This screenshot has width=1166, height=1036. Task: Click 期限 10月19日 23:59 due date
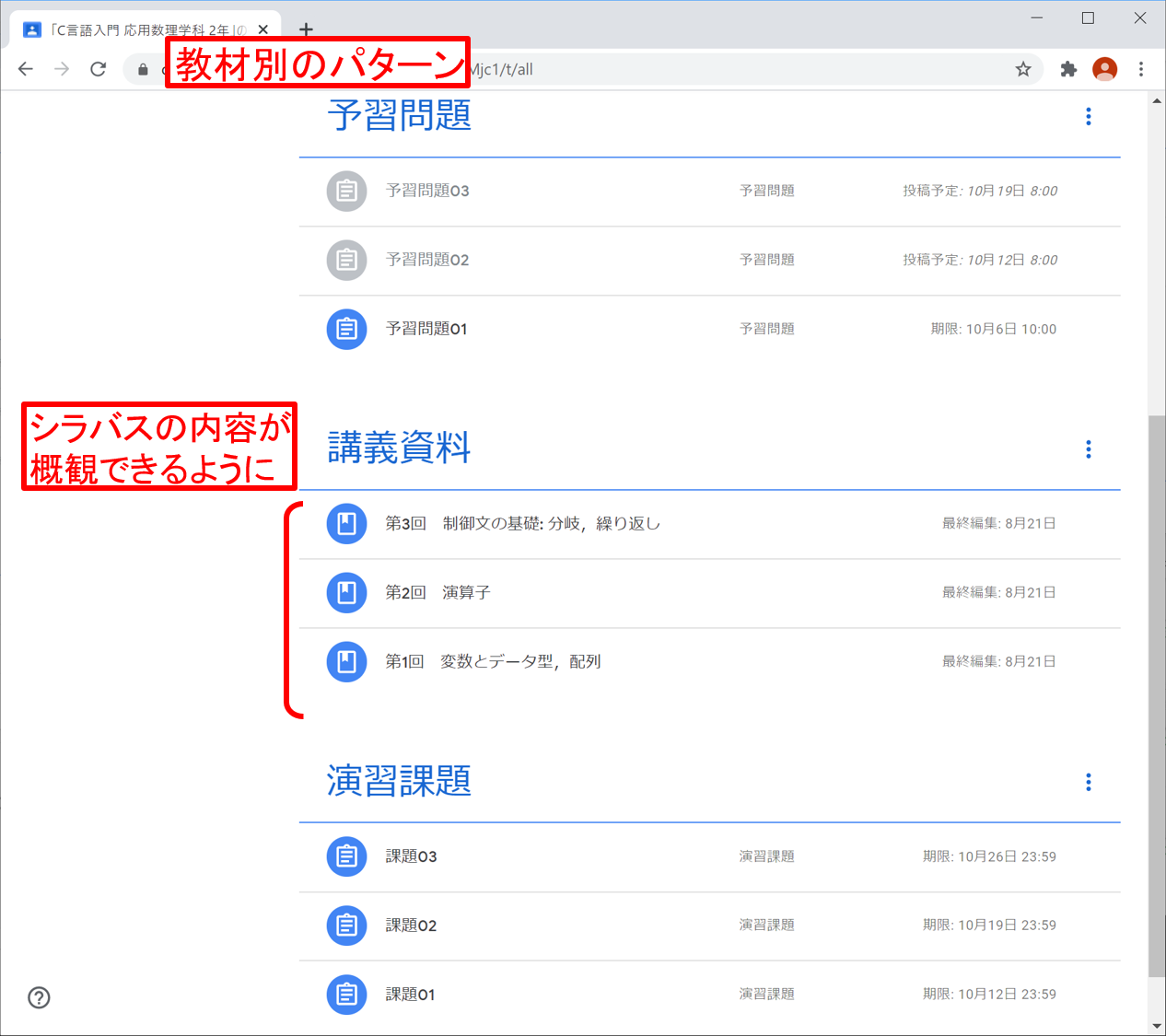pos(989,925)
